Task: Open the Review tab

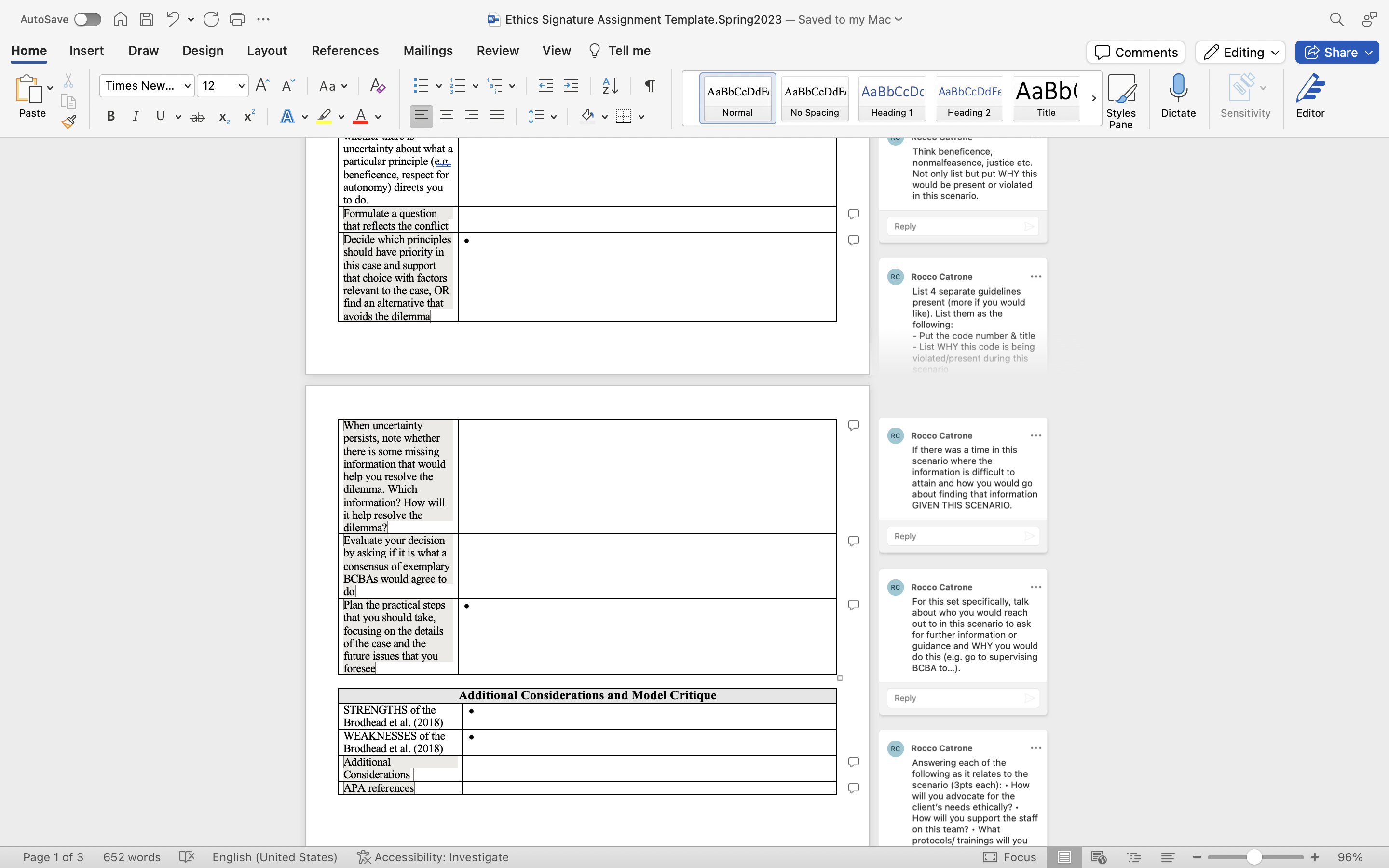Action: click(498, 51)
